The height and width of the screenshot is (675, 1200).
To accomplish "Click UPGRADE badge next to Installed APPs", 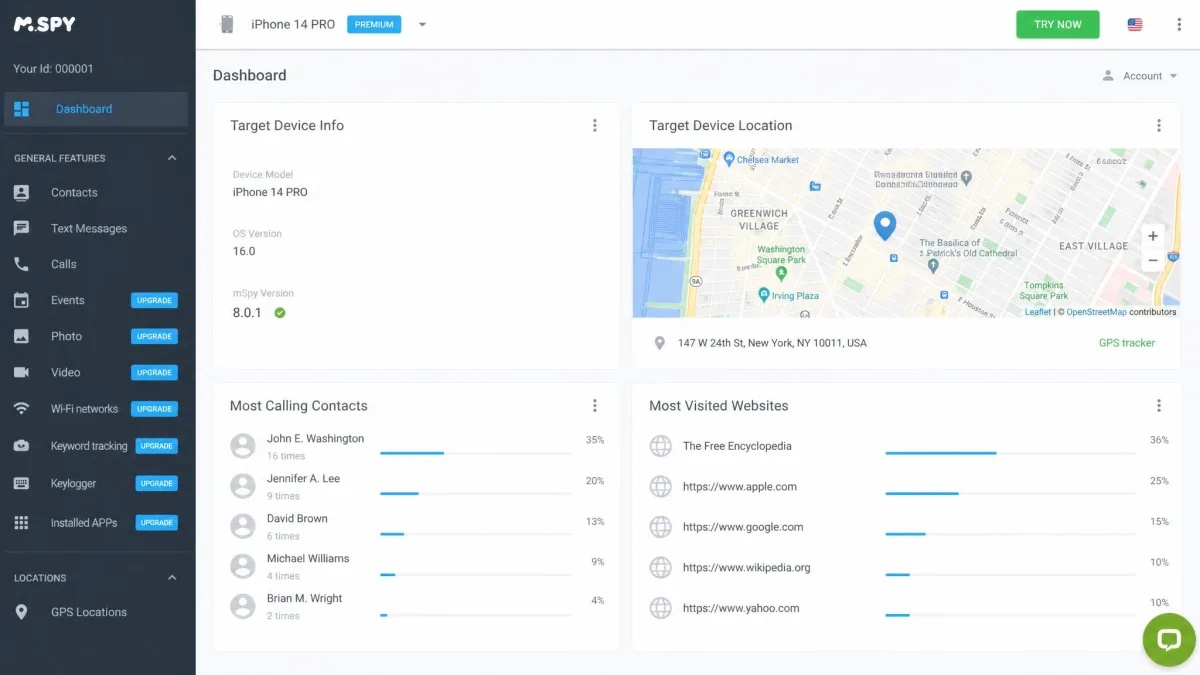I will coord(157,522).
